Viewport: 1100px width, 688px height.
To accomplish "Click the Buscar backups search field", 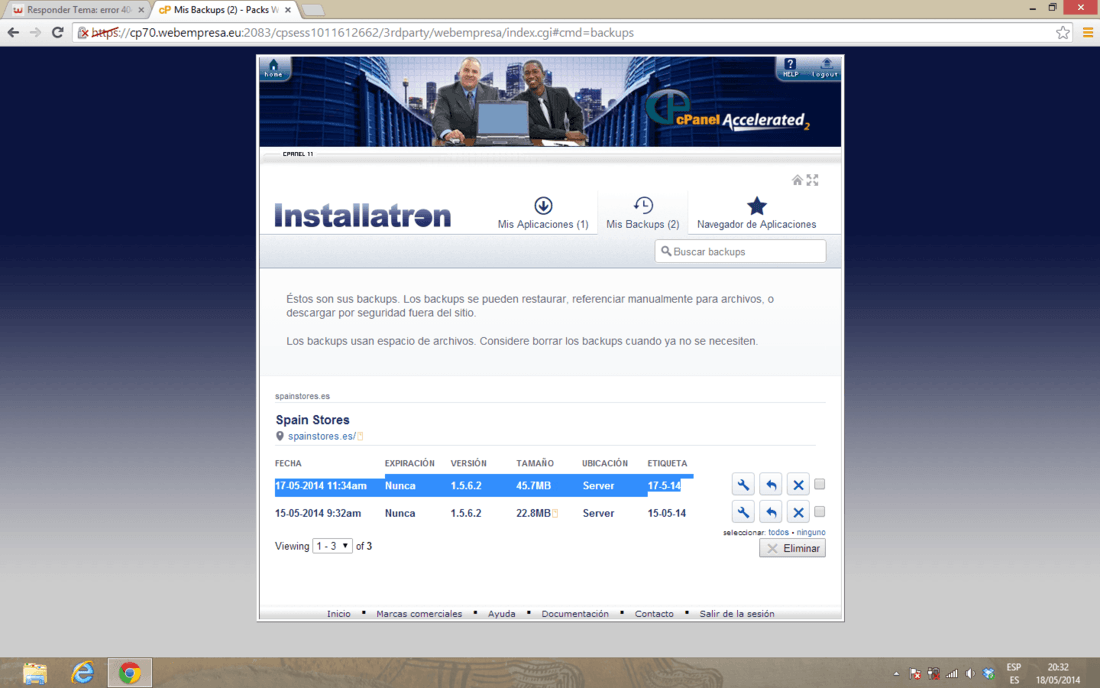I will click(740, 251).
